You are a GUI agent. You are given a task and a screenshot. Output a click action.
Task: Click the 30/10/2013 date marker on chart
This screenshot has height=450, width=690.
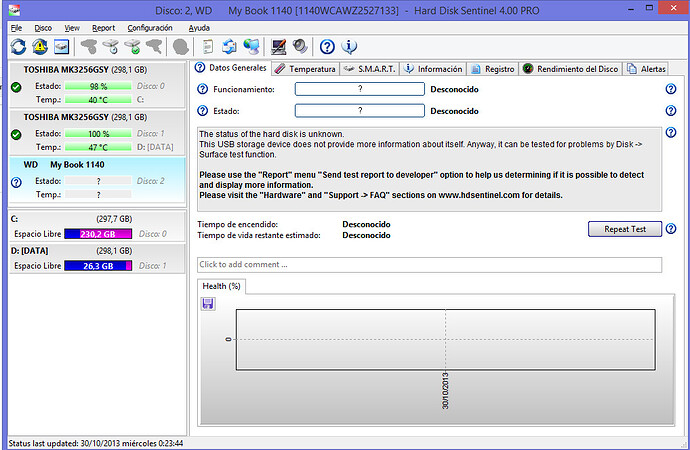click(445, 391)
